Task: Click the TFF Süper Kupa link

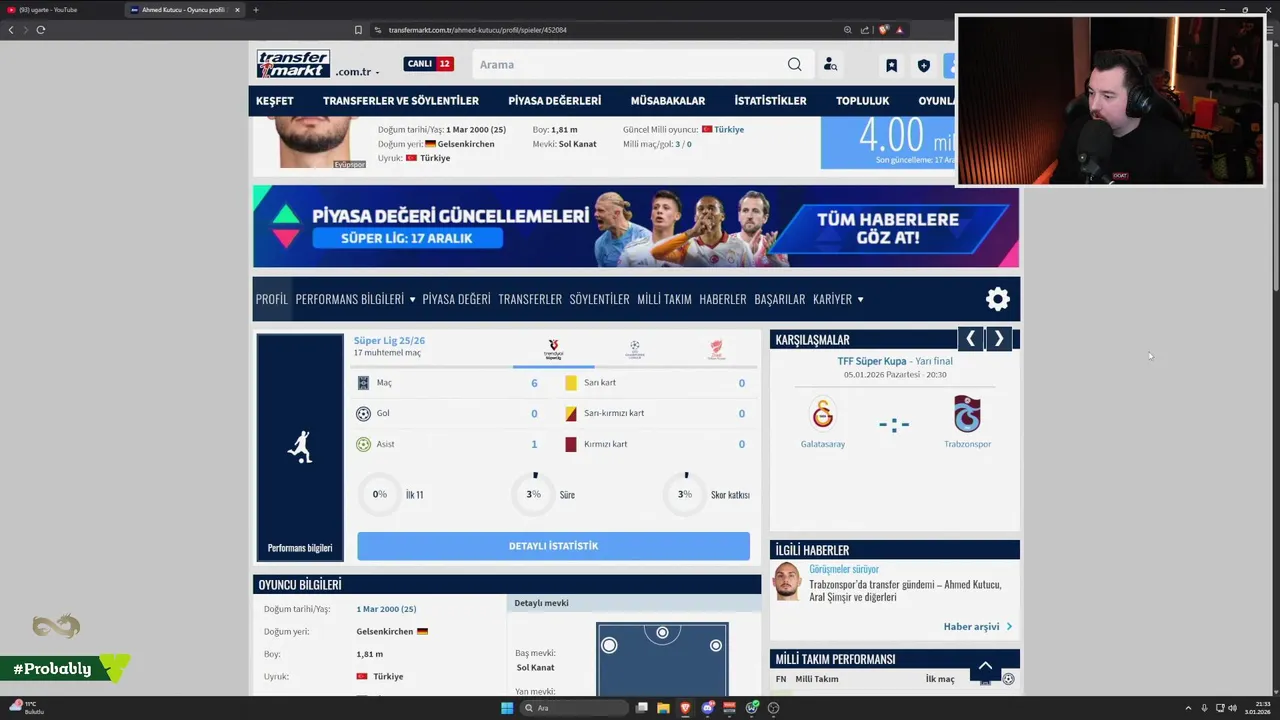Action: pos(872,361)
